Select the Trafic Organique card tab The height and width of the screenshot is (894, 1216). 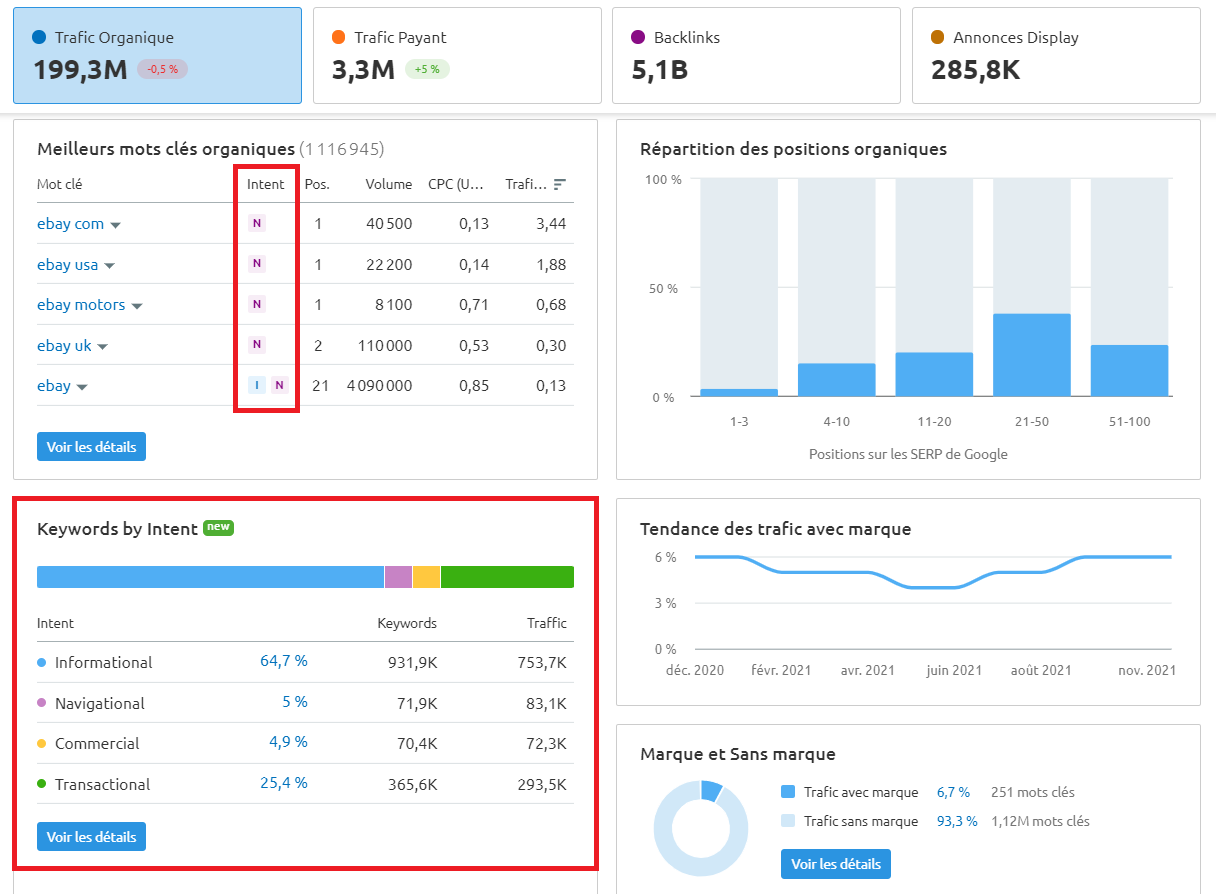tap(157, 55)
